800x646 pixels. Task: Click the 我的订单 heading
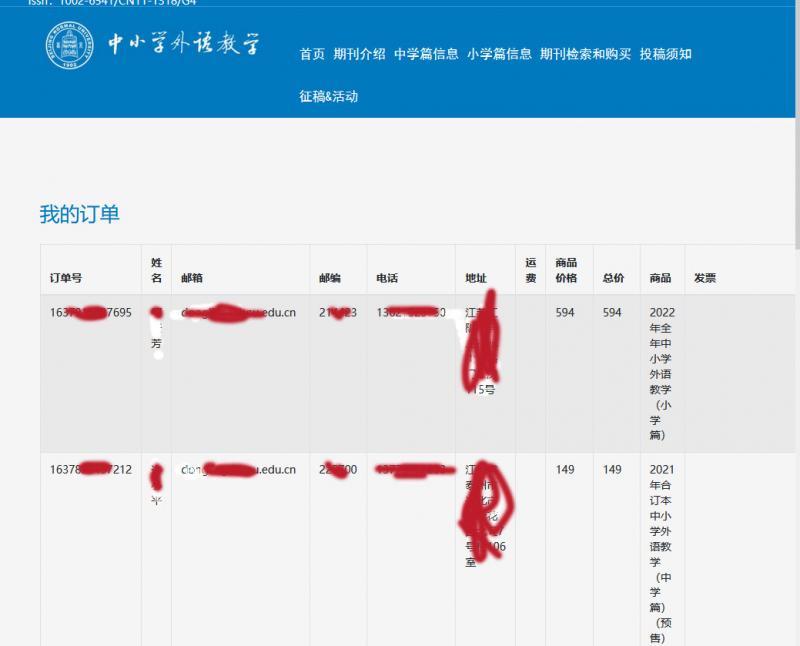click(x=80, y=214)
